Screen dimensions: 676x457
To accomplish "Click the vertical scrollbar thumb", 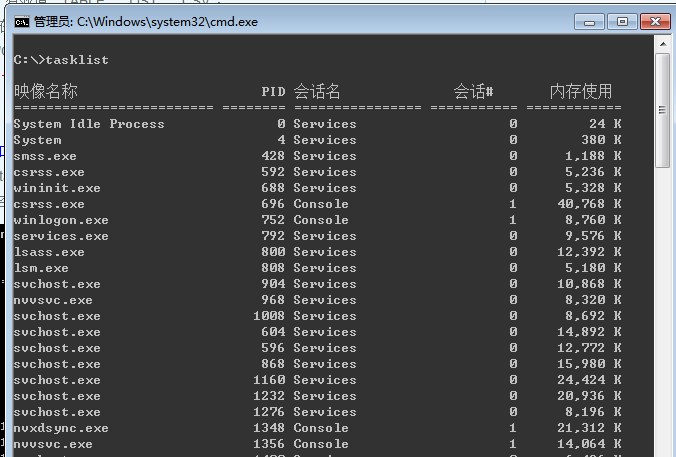I will coord(662,110).
